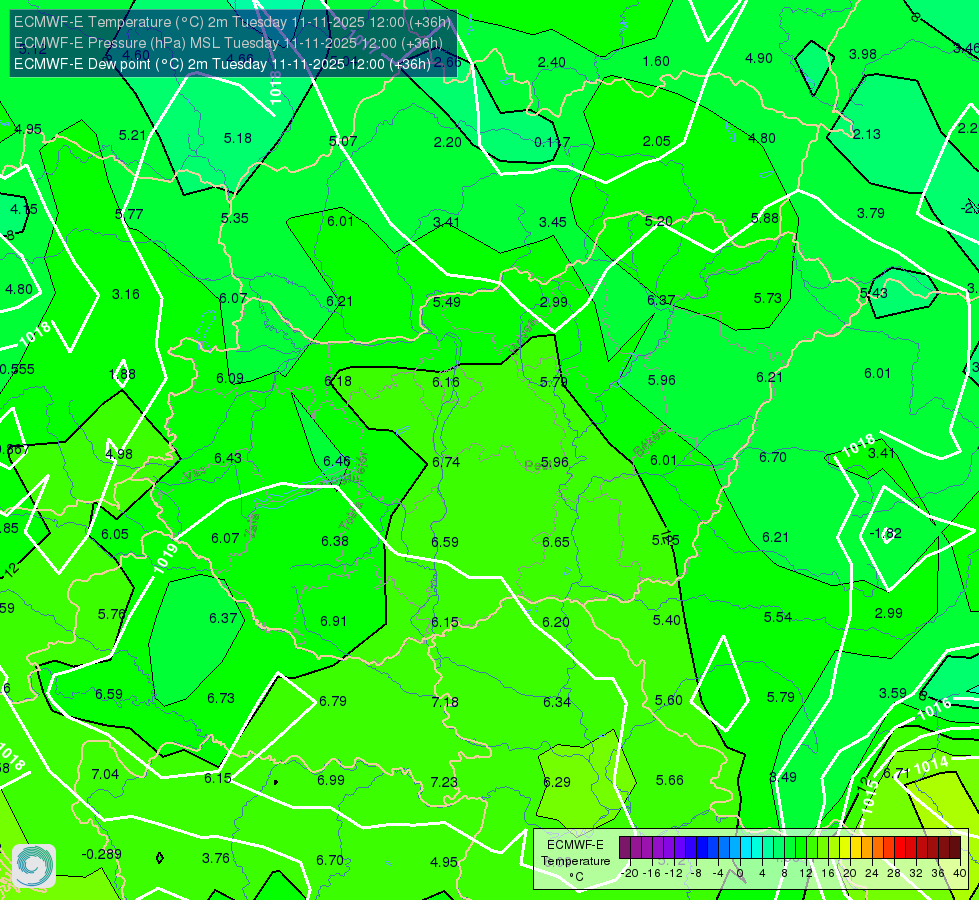Click the 5.20 dew point value

[659, 221]
